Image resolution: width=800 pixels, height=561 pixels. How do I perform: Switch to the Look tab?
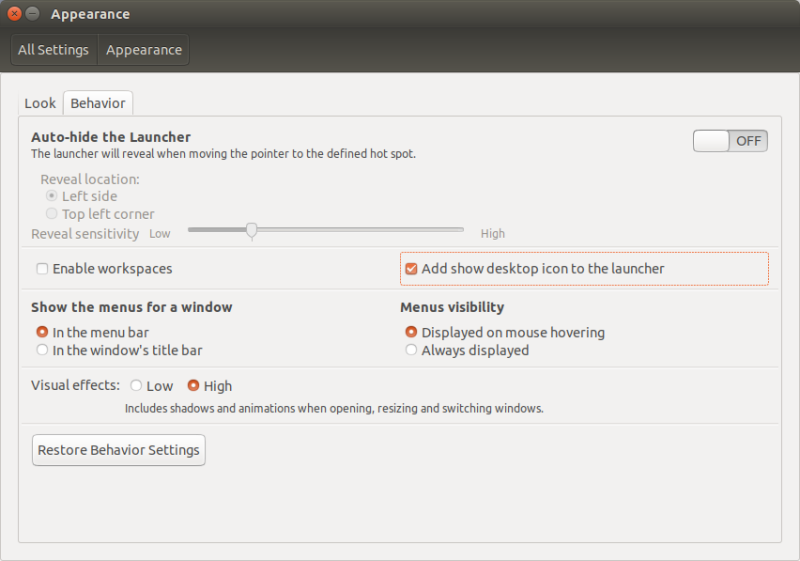(x=40, y=103)
